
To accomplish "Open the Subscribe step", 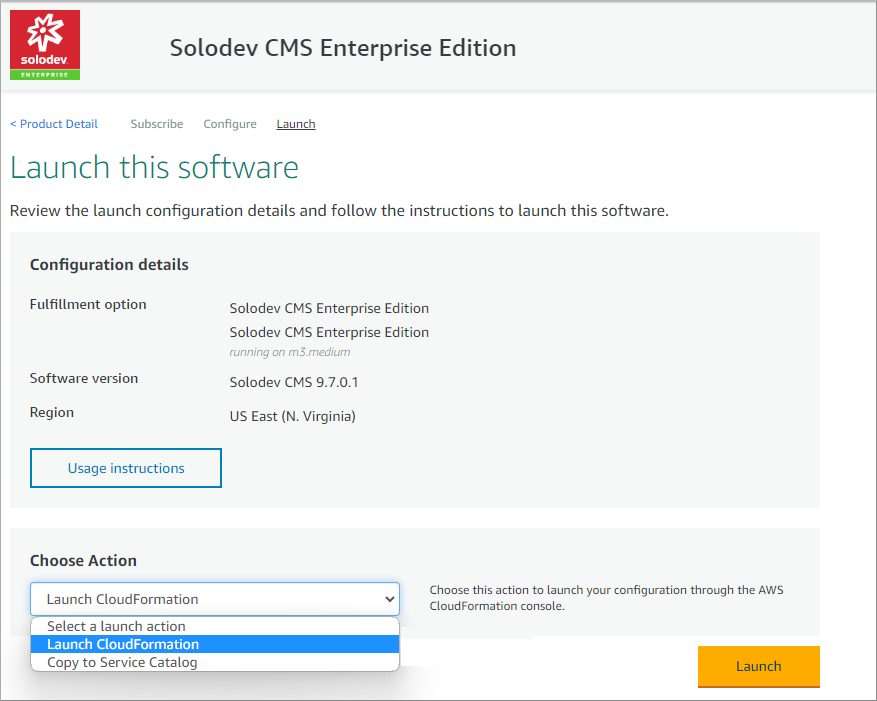I will (x=157, y=124).
